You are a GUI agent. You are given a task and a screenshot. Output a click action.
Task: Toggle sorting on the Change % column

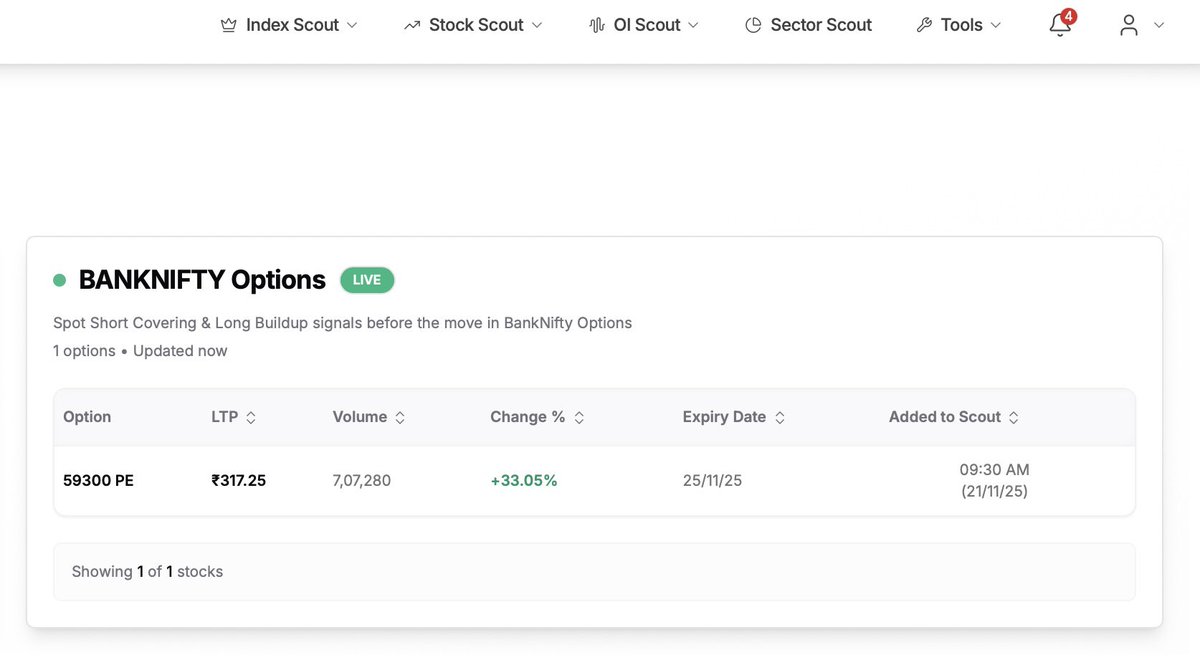580,417
